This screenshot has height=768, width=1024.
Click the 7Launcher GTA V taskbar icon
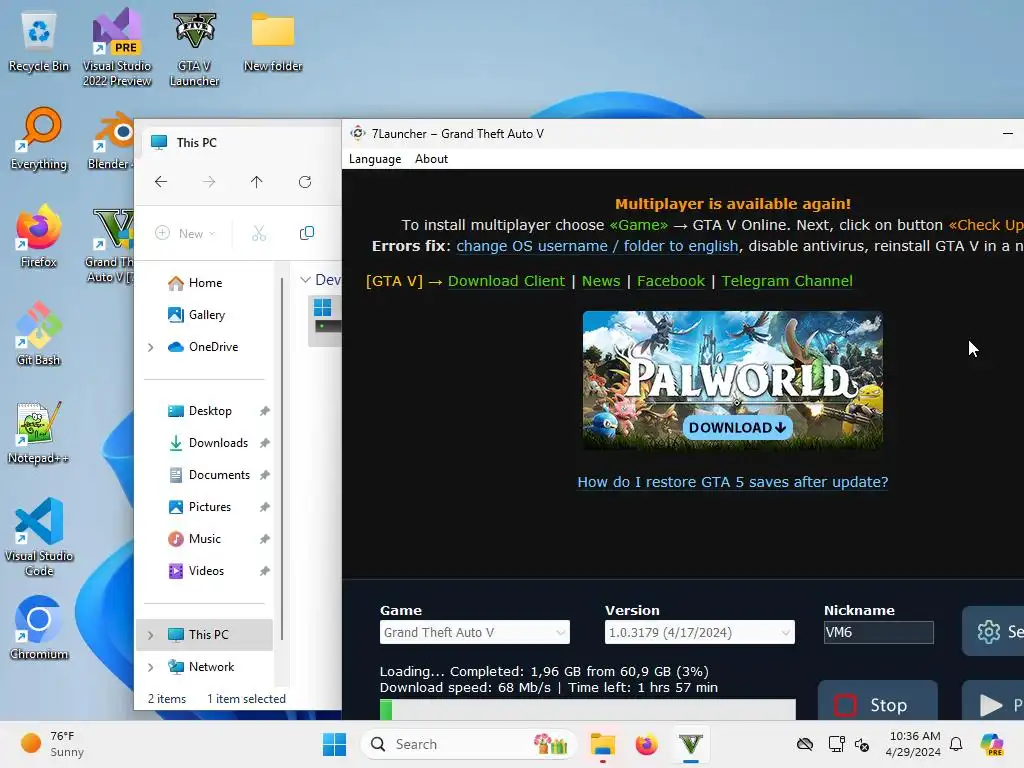(x=691, y=744)
